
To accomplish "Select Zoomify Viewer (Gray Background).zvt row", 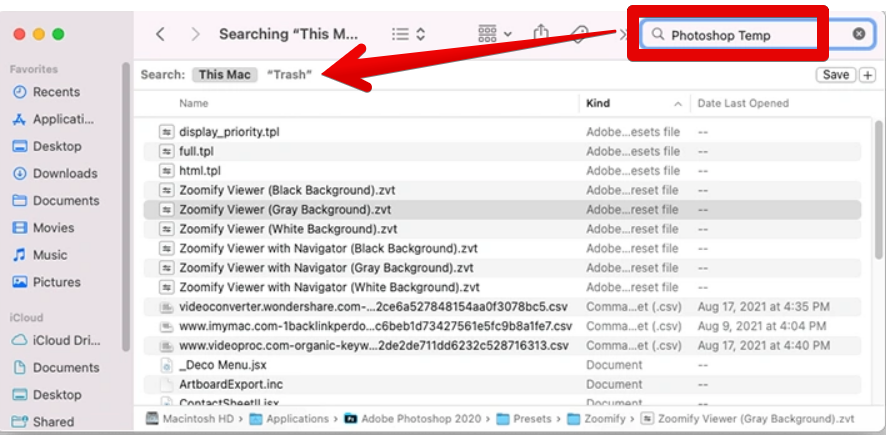I will click(502, 210).
